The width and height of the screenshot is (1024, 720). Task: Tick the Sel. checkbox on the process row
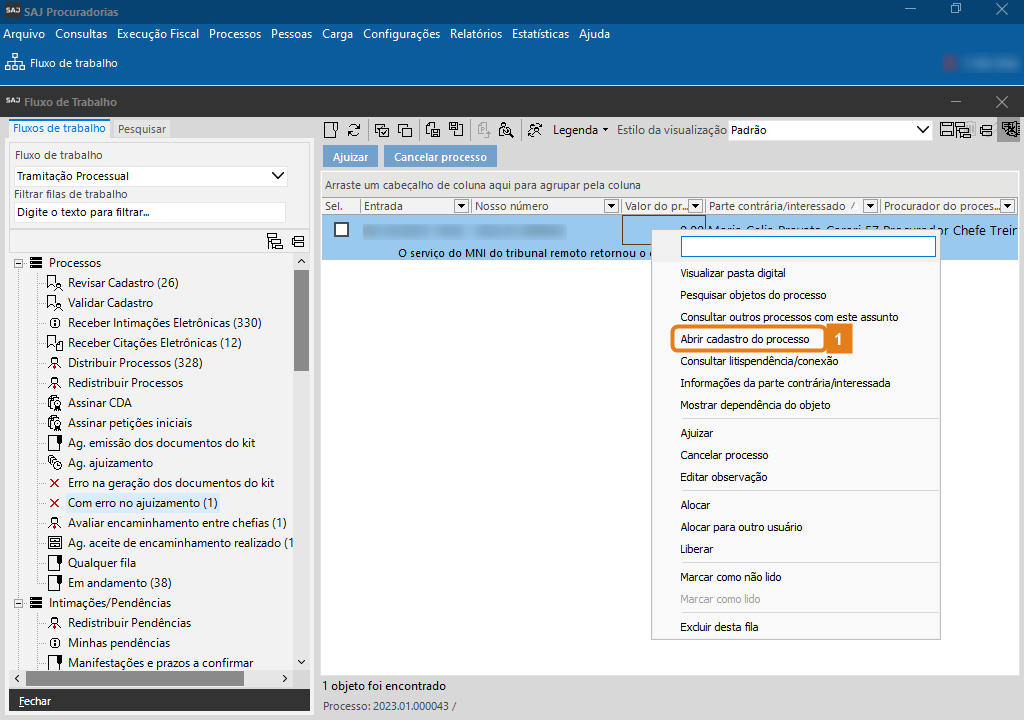click(341, 229)
